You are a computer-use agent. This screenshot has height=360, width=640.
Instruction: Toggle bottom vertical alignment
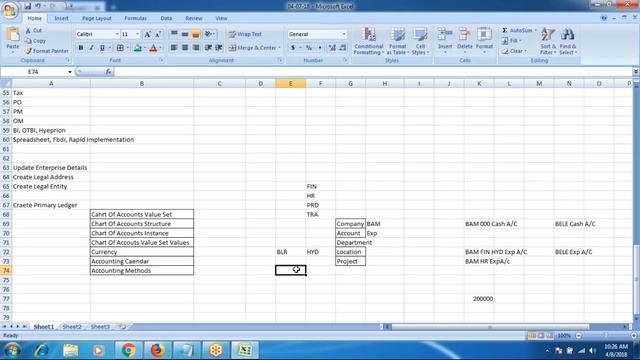click(196, 34)
